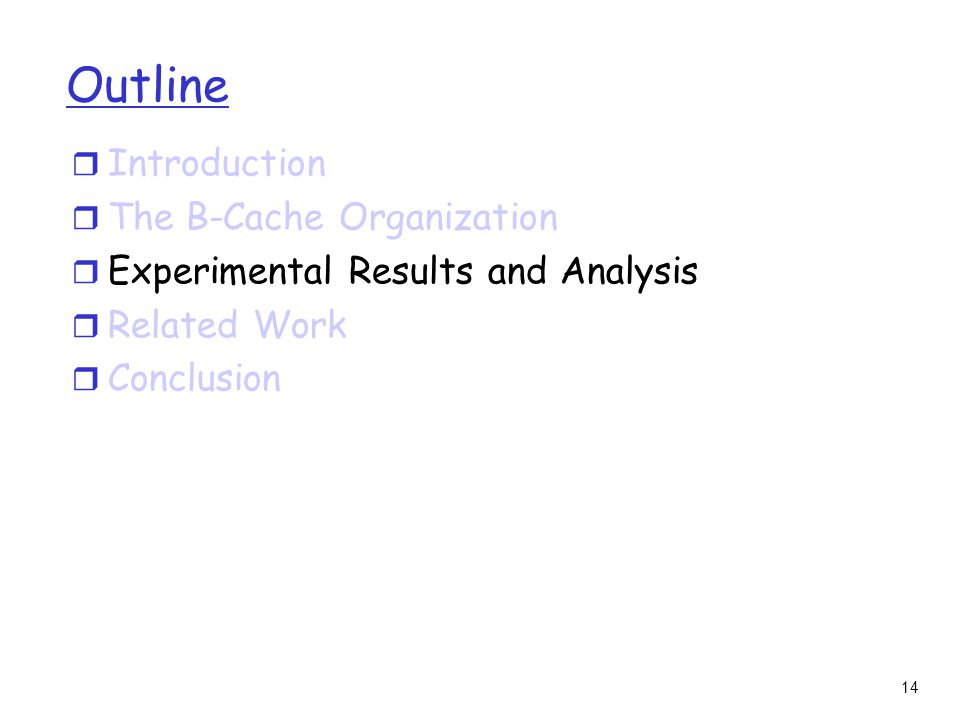
Task: Click the word and in highlighted item
Action: click(516, 271)
